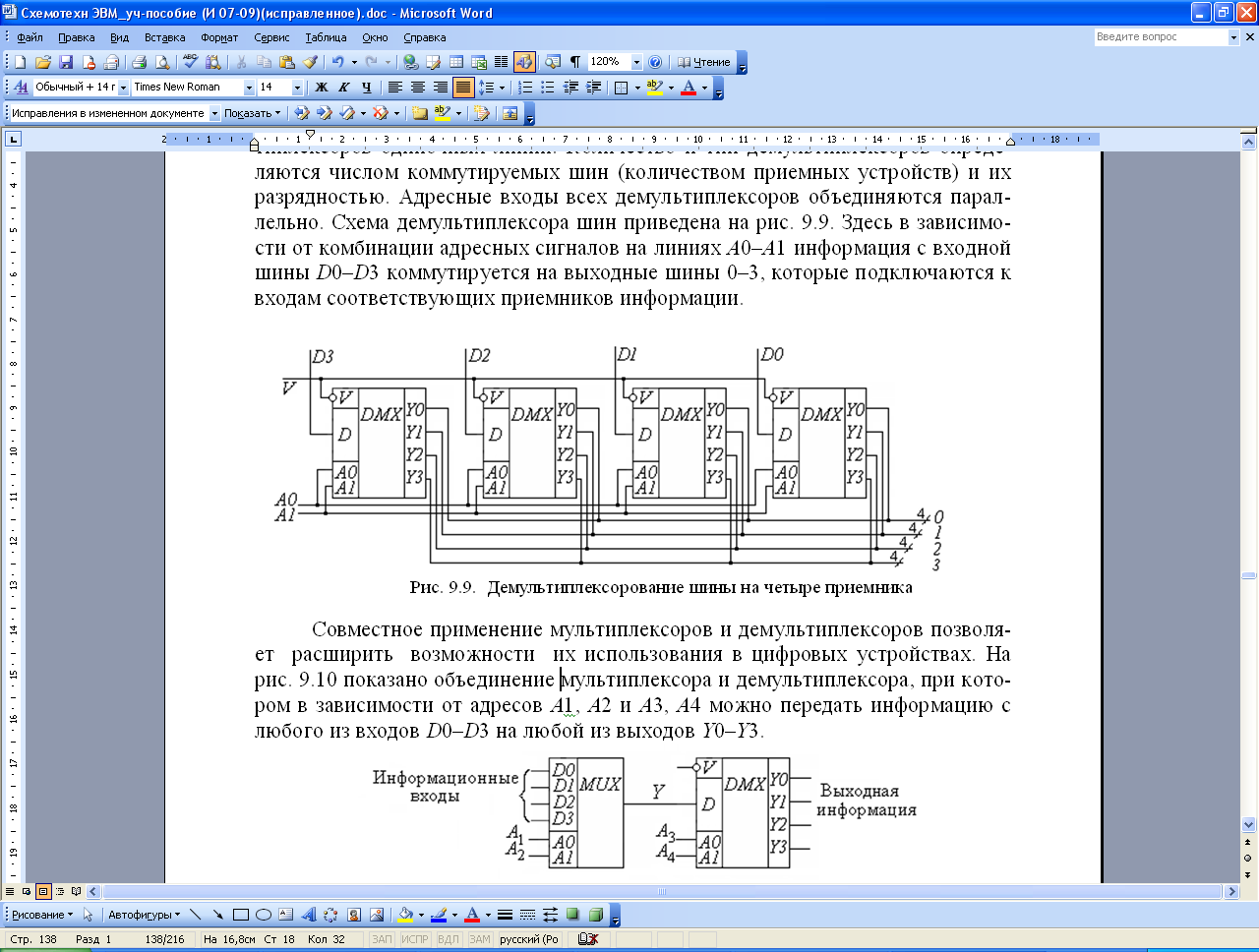Click the Next Page browse arrow
1259x952 pixels.
(1249, 873)
